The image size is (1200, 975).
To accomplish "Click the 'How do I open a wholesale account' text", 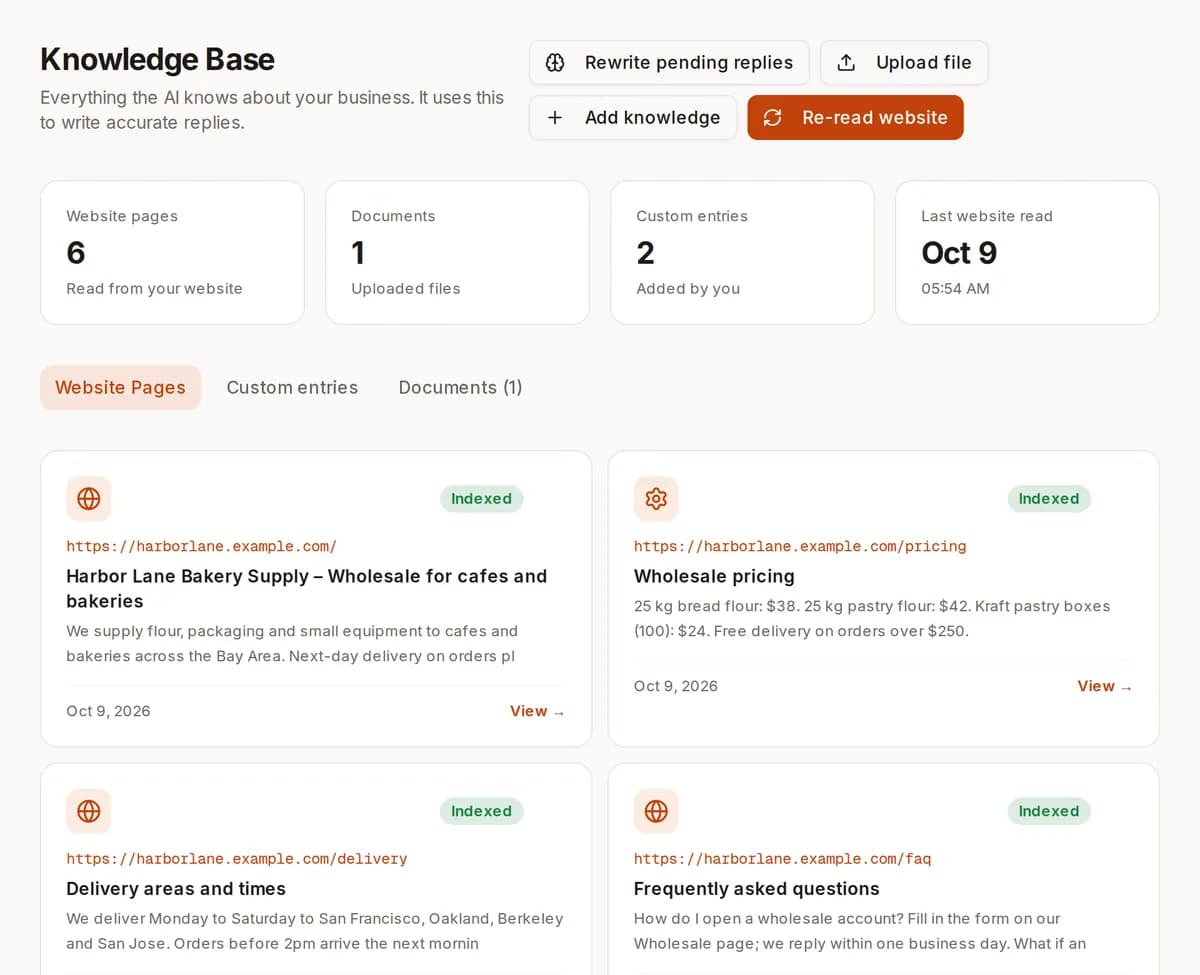I will (860, 931).
